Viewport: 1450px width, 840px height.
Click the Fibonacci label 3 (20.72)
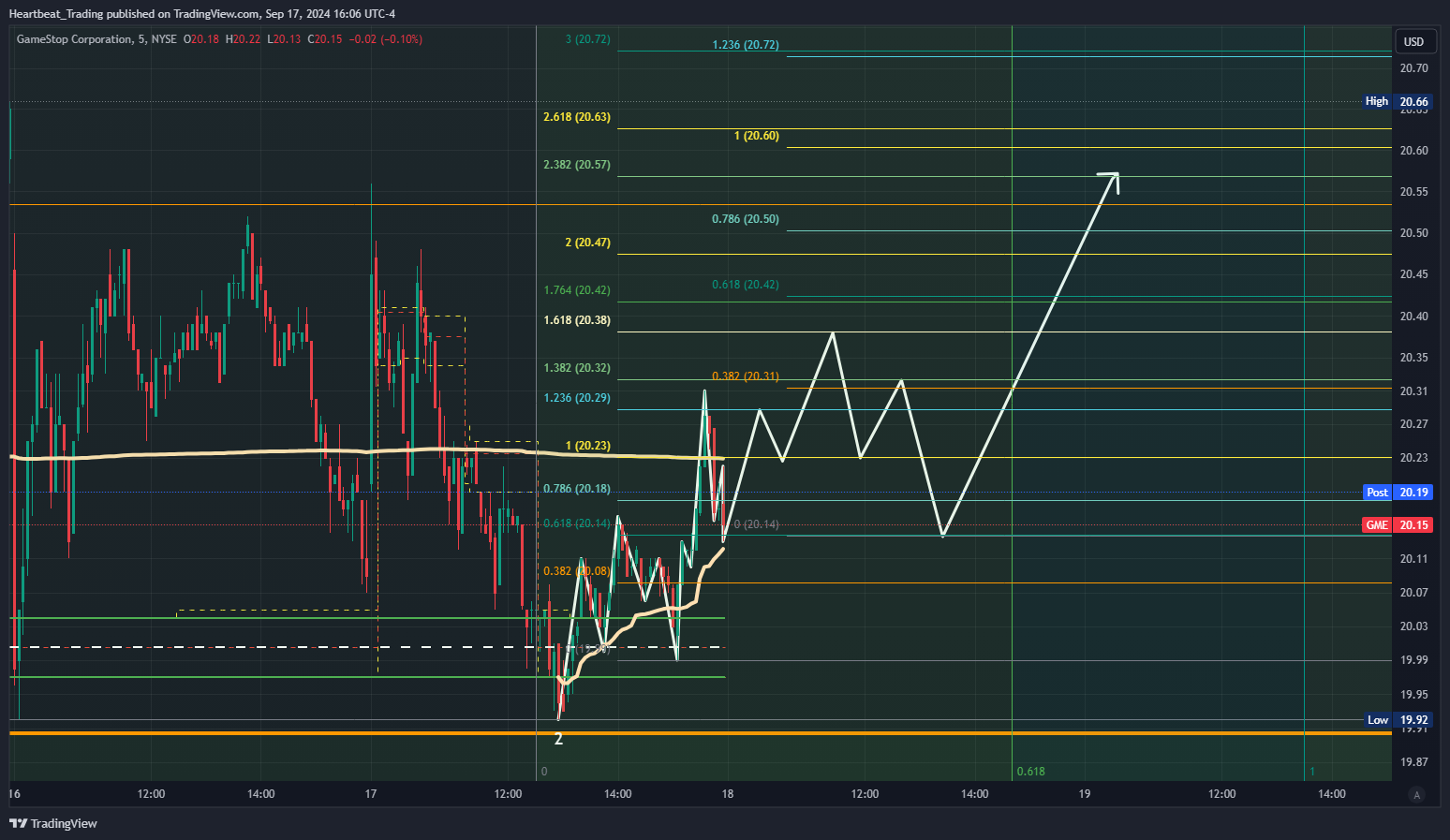[x=588, y=39]
